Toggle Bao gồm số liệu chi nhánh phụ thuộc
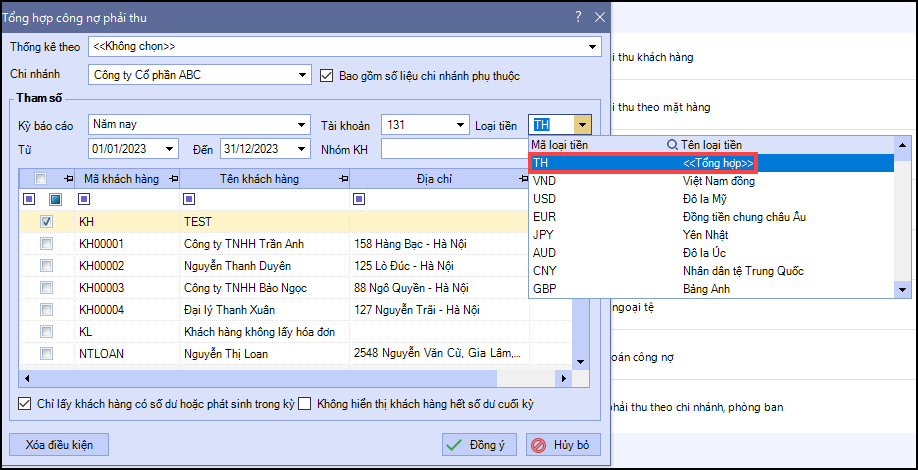 (x=326, y=75)
